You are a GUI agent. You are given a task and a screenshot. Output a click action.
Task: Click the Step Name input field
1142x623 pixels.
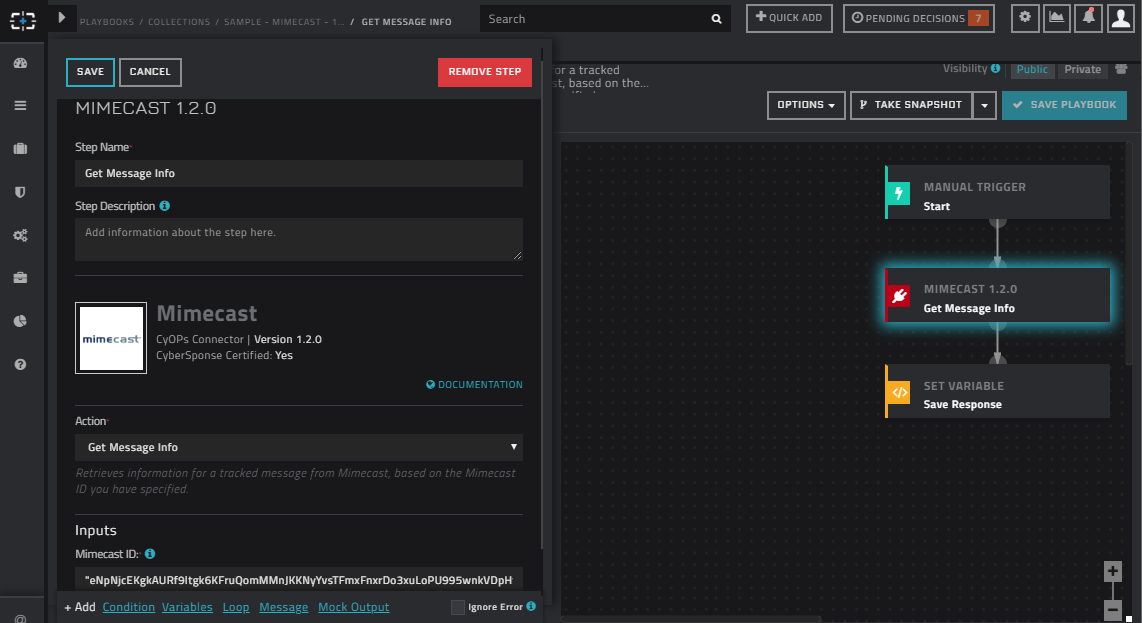298,173
